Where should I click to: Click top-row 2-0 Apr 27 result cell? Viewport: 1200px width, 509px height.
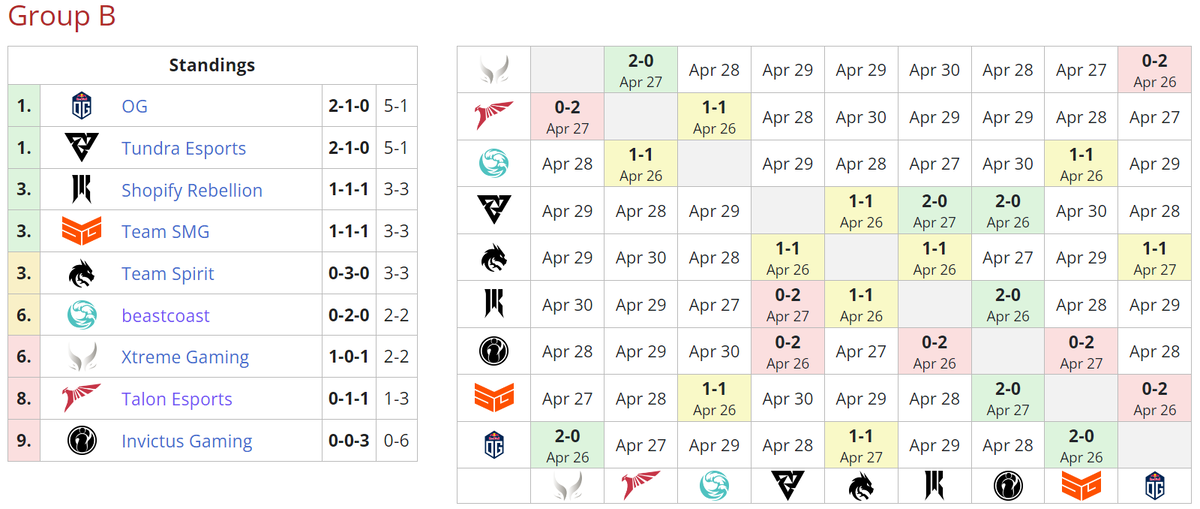point(641,70)
